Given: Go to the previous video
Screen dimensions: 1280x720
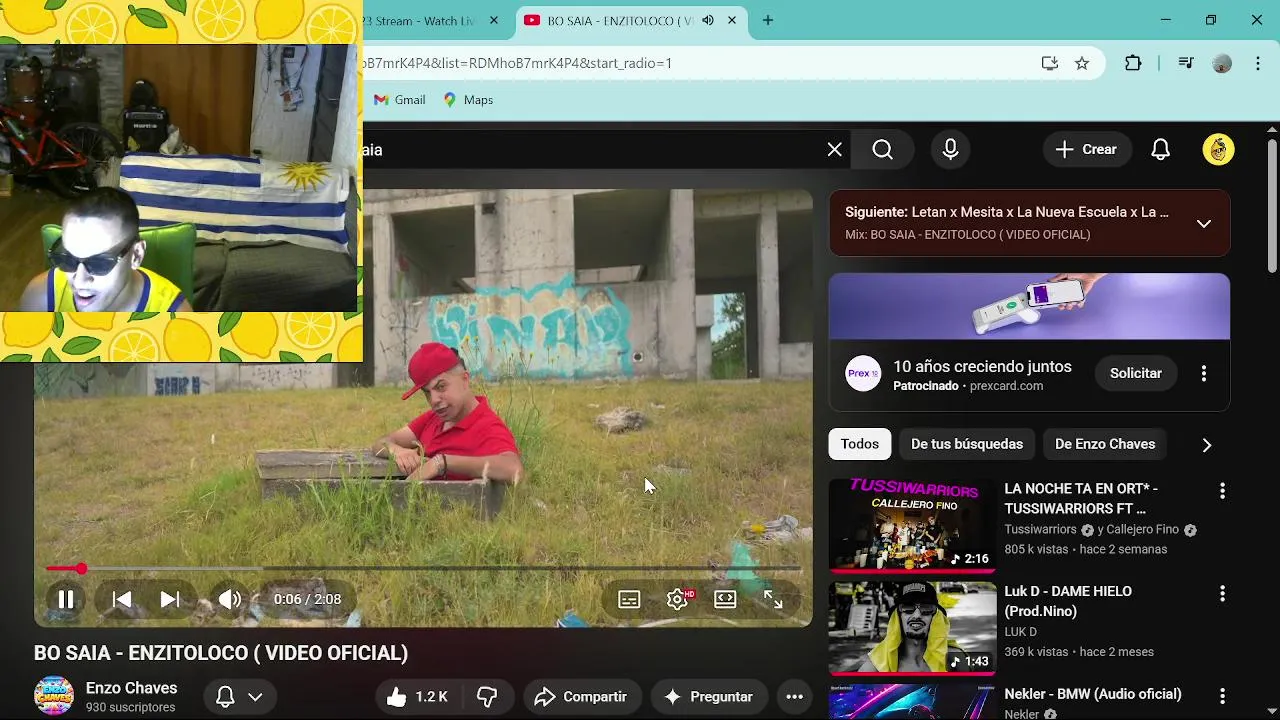Looking at the screenshot, I should (x=122, y=599).
